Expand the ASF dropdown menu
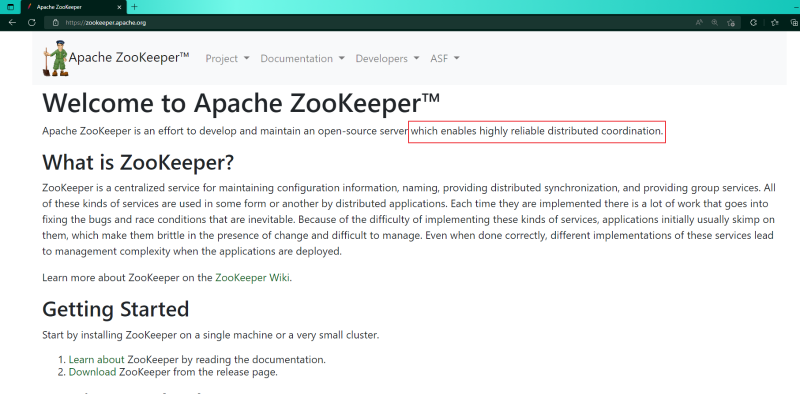Image resolution: width=800 pixels, height=394 pixels. coord(445,59)
